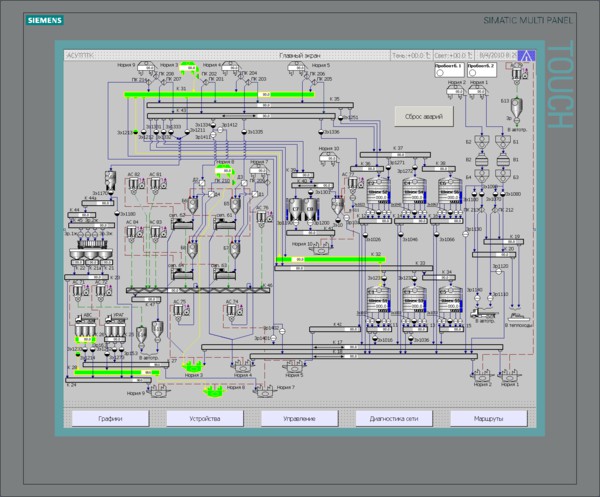Select the Нория 5 elevator head at top
Screen dimensions: 600x497
pos(297,67)
